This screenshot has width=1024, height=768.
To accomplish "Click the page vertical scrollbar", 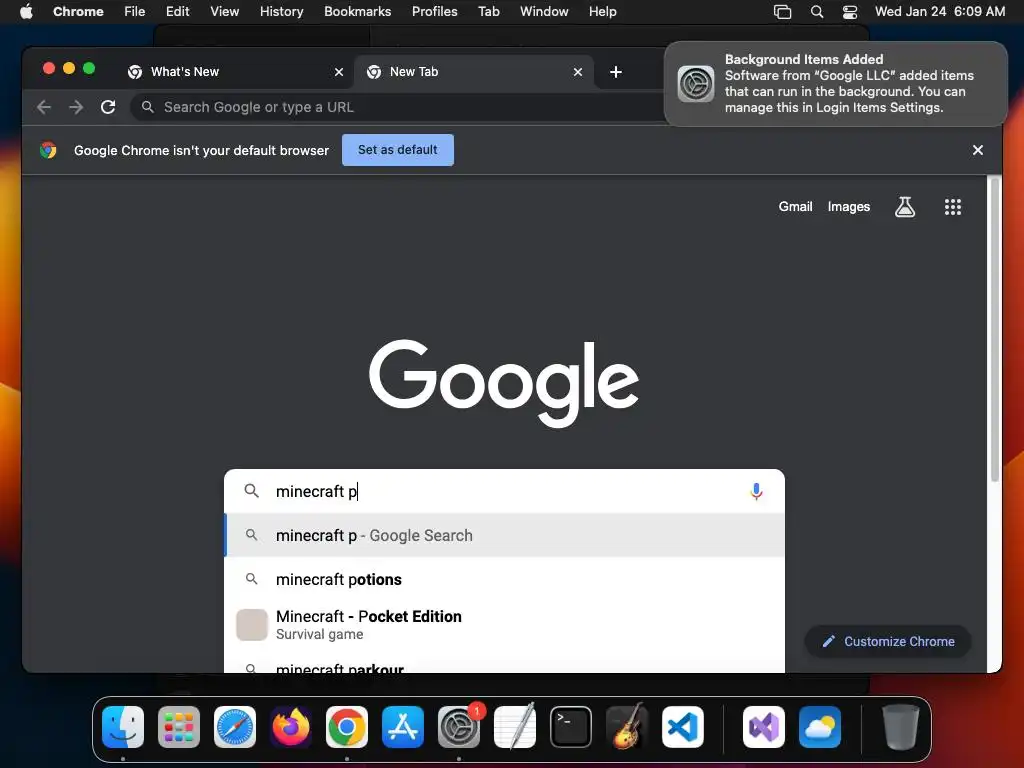I will point(995,330).
